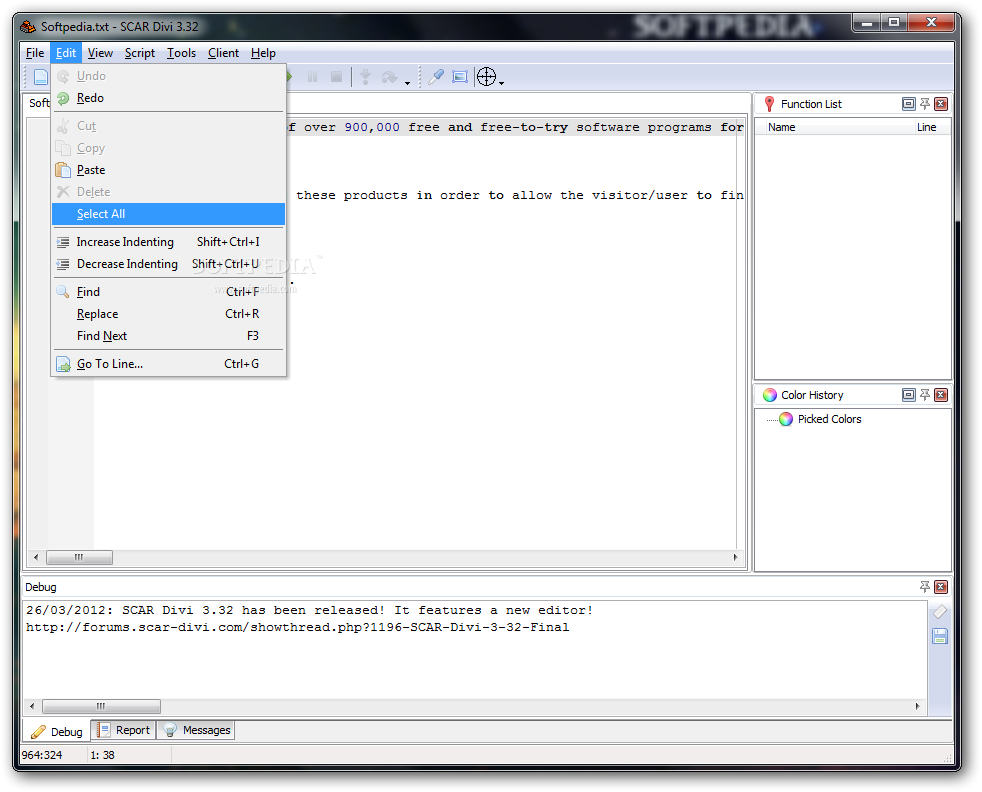
Task: Close the Debug panel
Action: (x=941, y=587)
